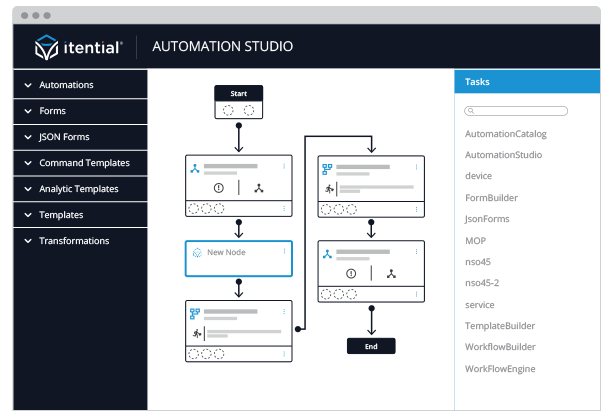Select AutomationStudio in the Tasks list
The width and height of the screenshot is (615, 419).
coord(503,155)
